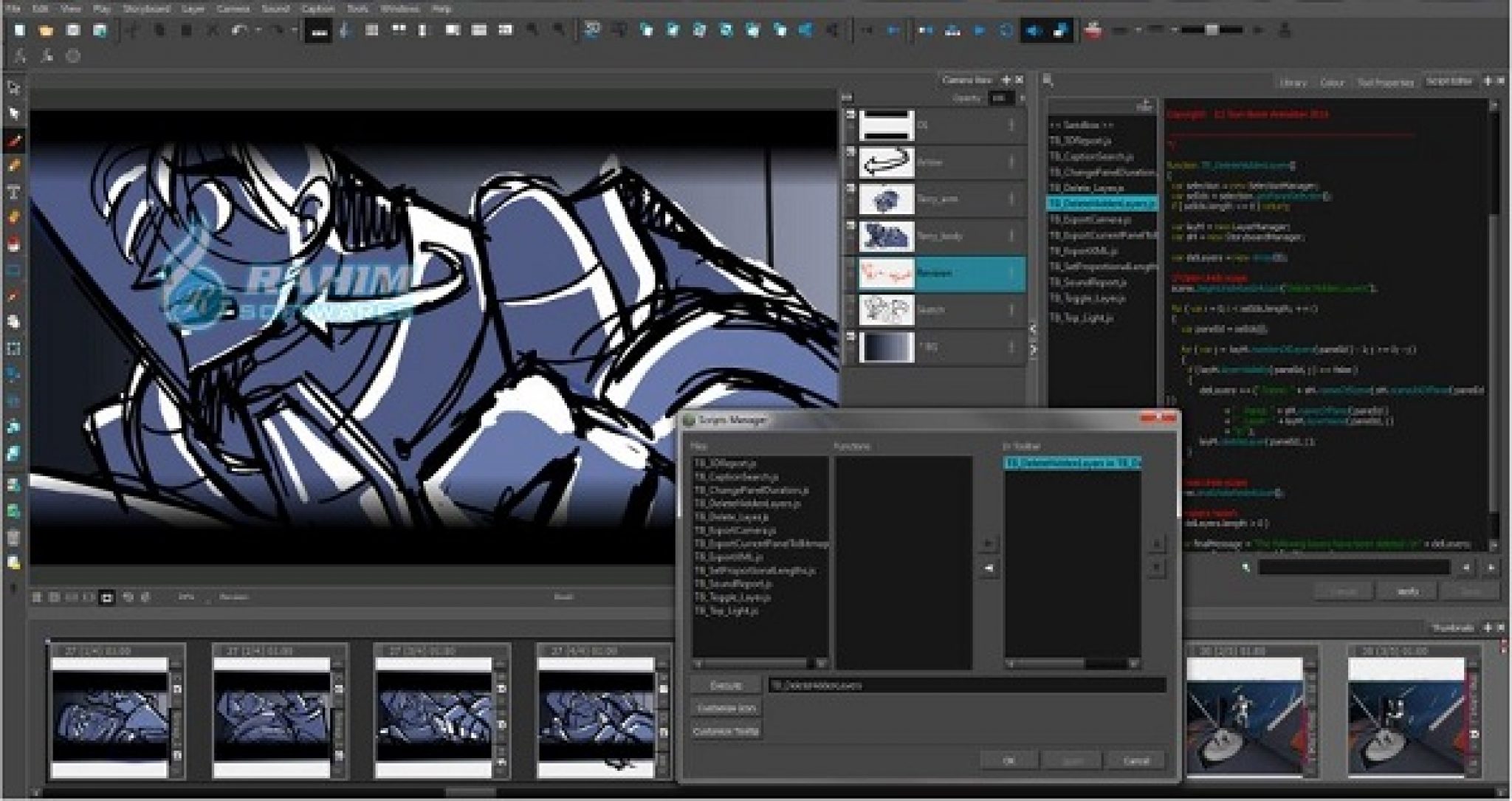Click the New Project icon in toolbar
1512x801 pixels.
pos(20,30)
